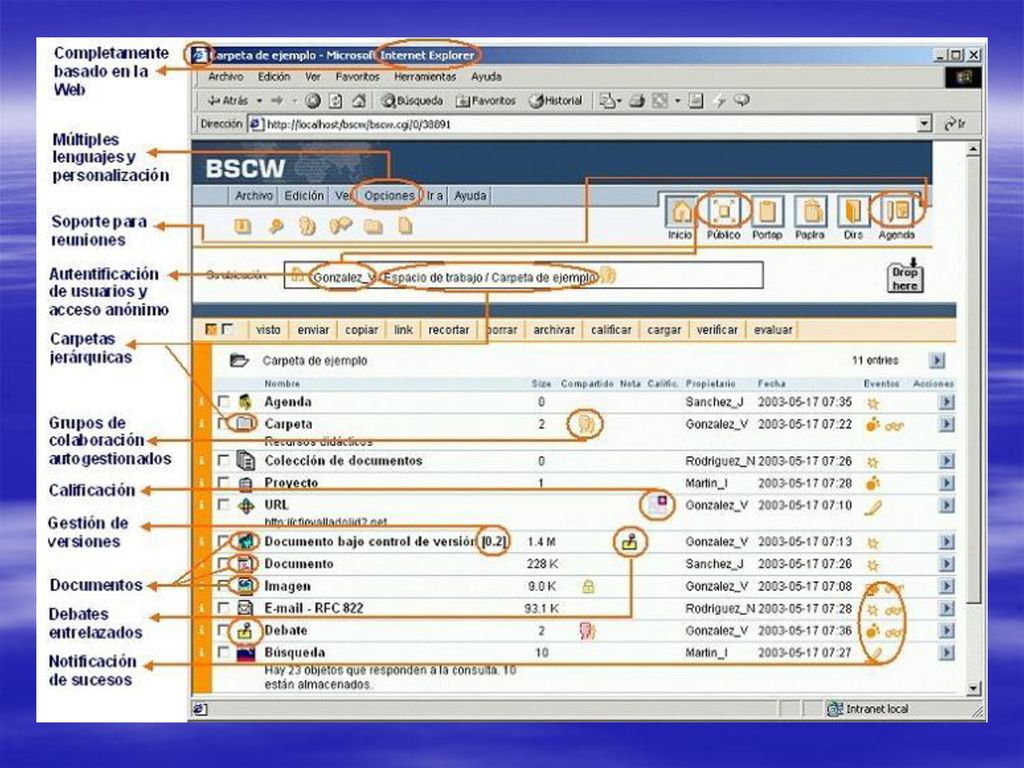Image resolution: width=1024 pixels, height=768 pixels.
Task: Open the Internet Explorer Favoritos menu
Action: pyautogui.click(x=357, y=76)
